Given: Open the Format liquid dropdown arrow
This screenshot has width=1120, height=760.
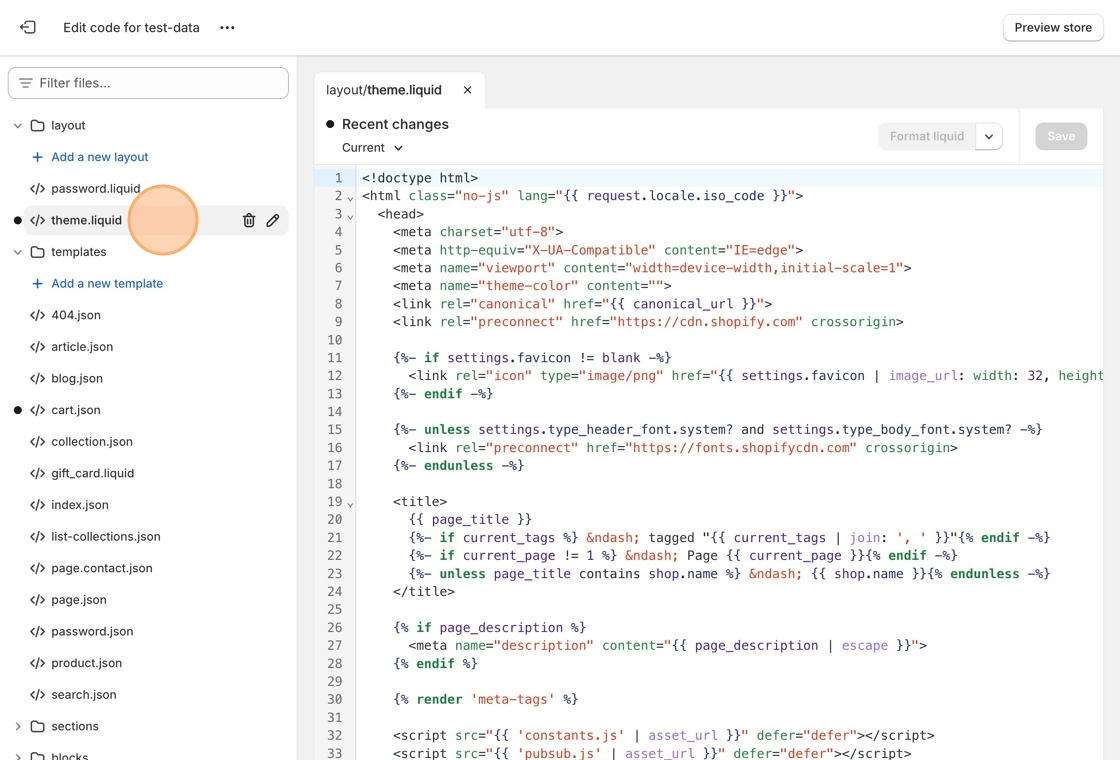Looking at the screenshot, I should (989, 136).
